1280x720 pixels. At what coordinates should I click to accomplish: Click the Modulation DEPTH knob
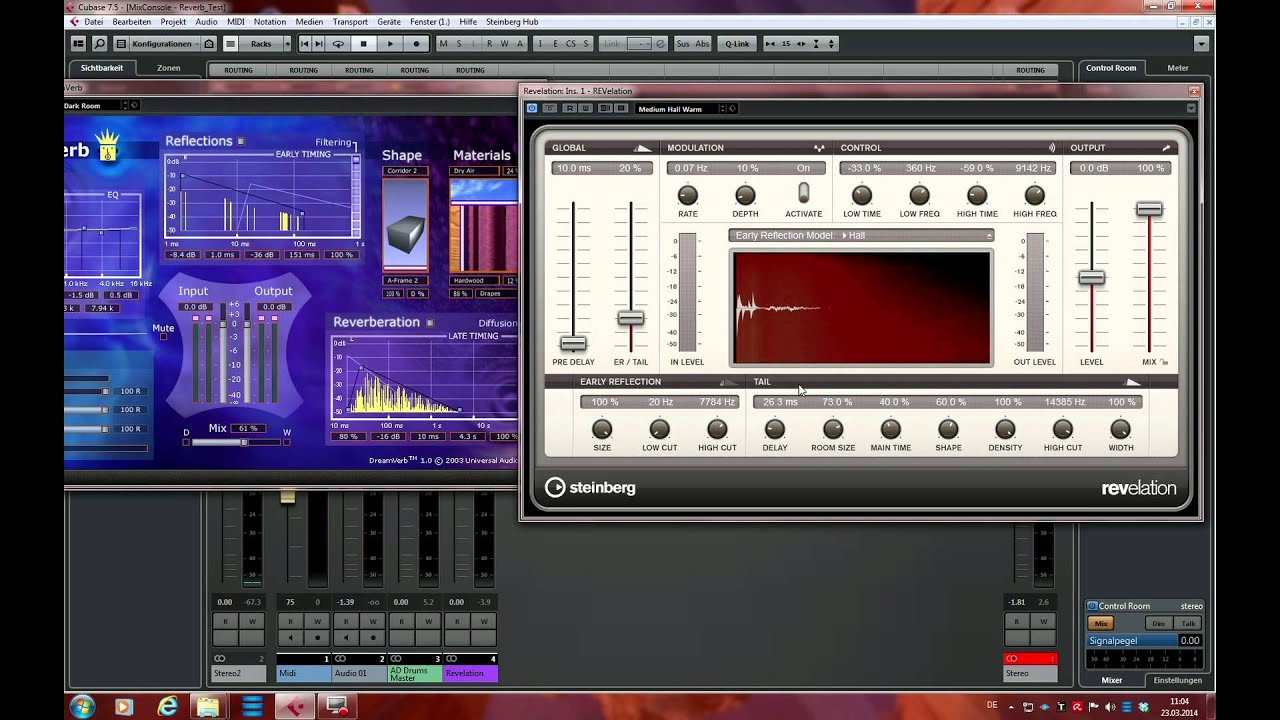[x=745, y=195]
